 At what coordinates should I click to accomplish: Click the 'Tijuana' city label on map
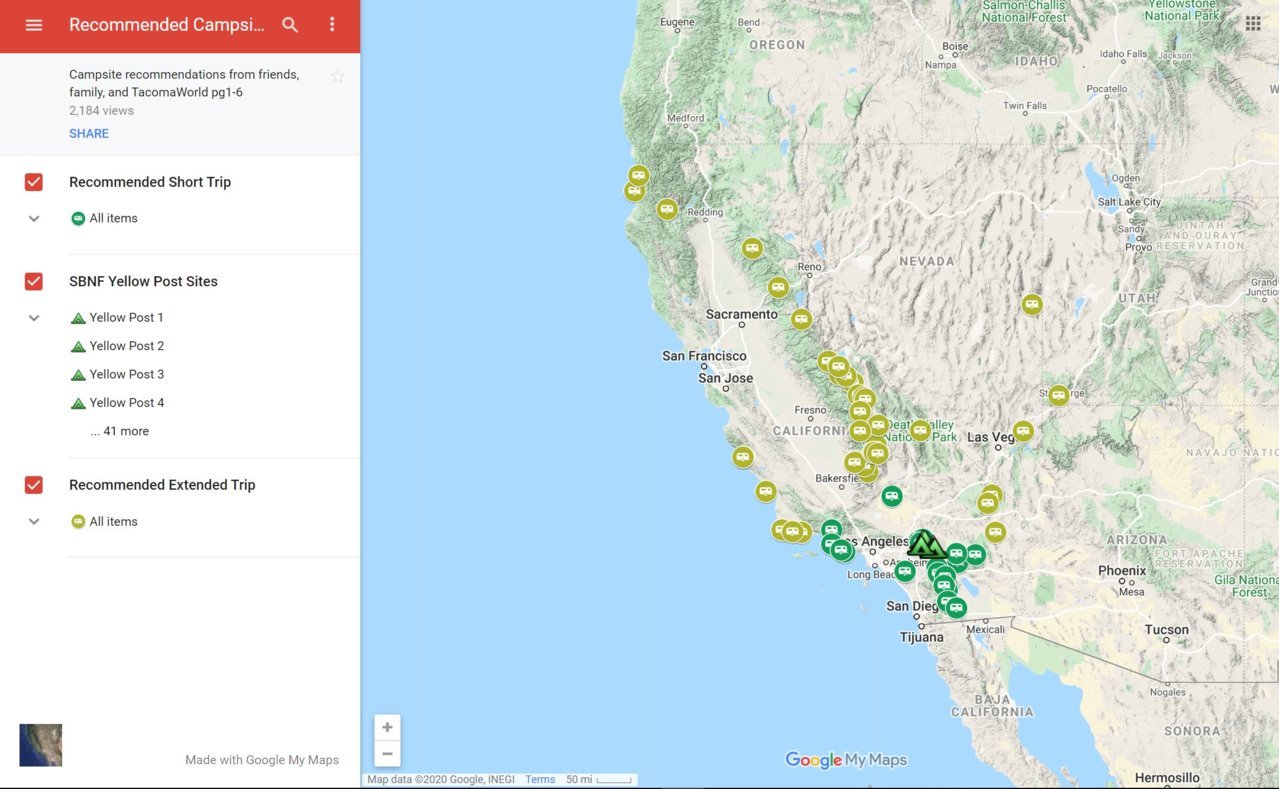coord(921,637)
